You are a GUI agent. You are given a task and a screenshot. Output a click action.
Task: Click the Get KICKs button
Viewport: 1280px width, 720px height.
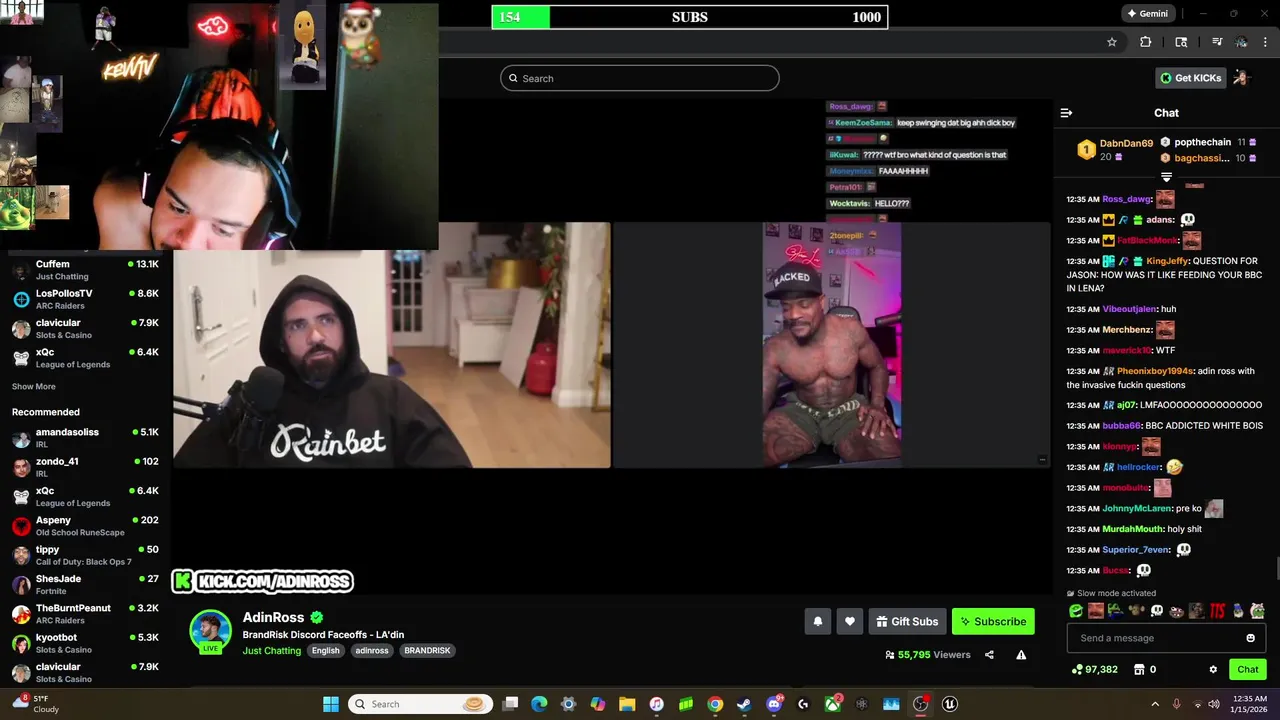click(1190, 78)
